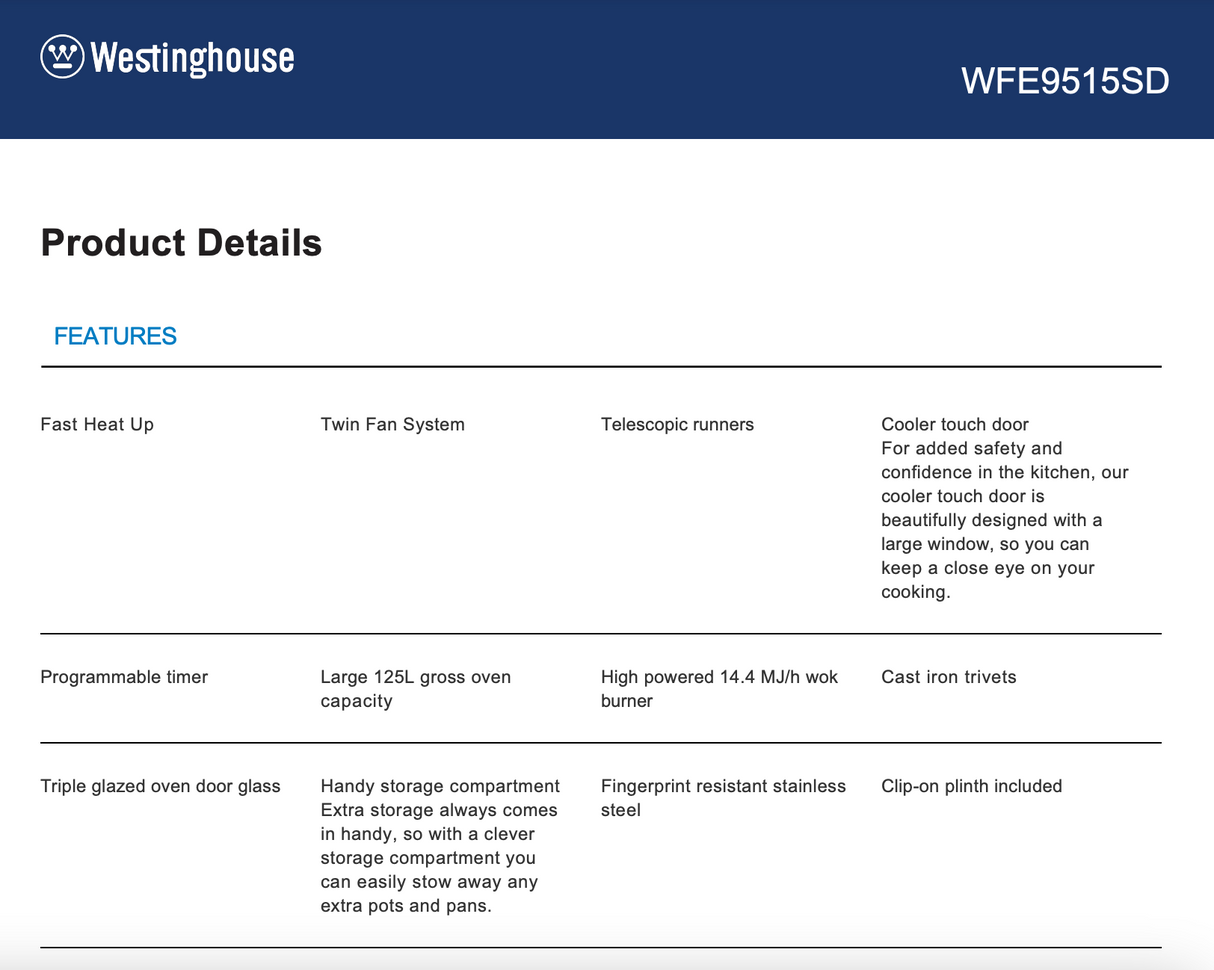
Task: Click the Handy storage compartment title
Action: pos(440,786)
